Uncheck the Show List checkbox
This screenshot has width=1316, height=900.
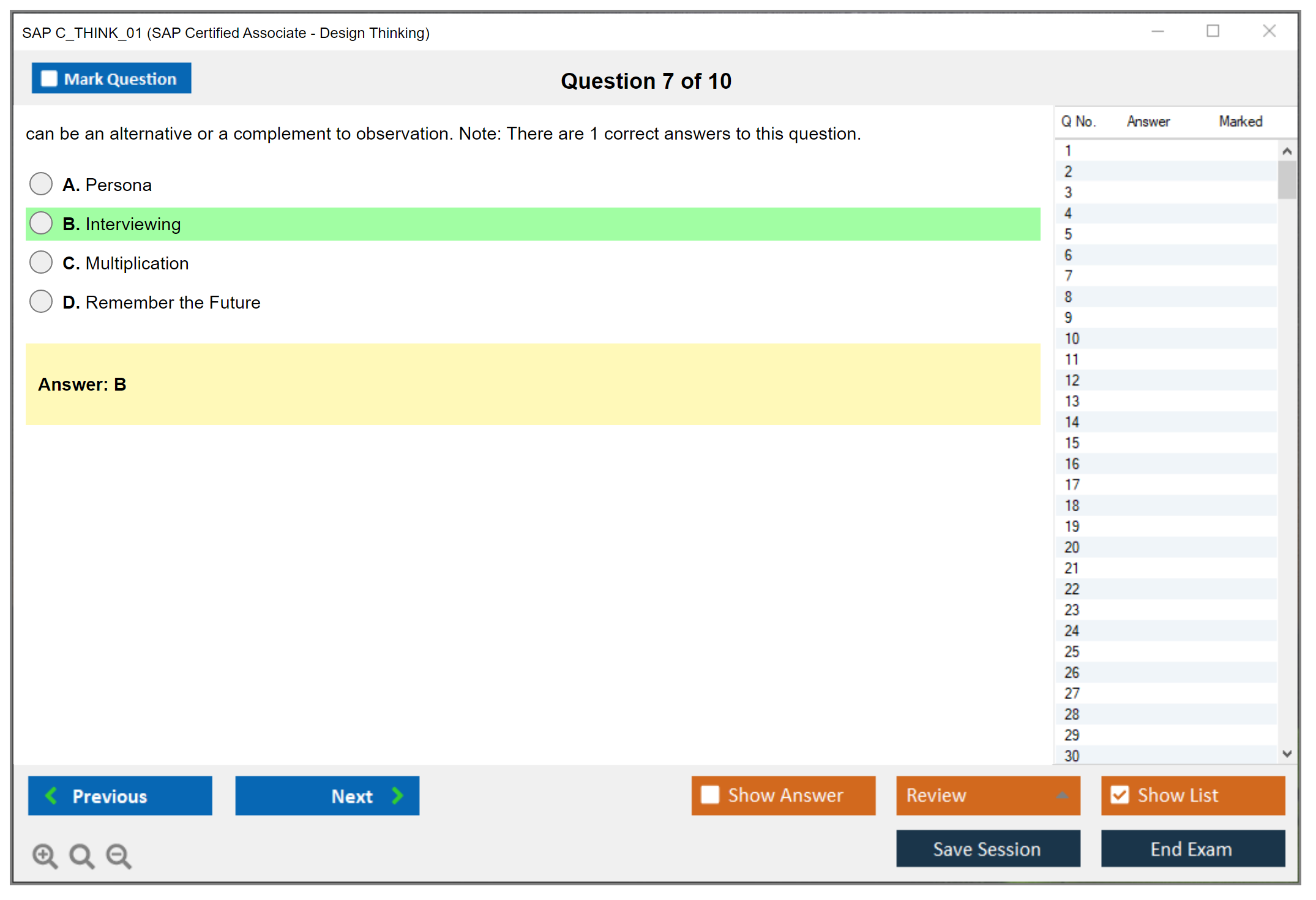pos(1120,795)
